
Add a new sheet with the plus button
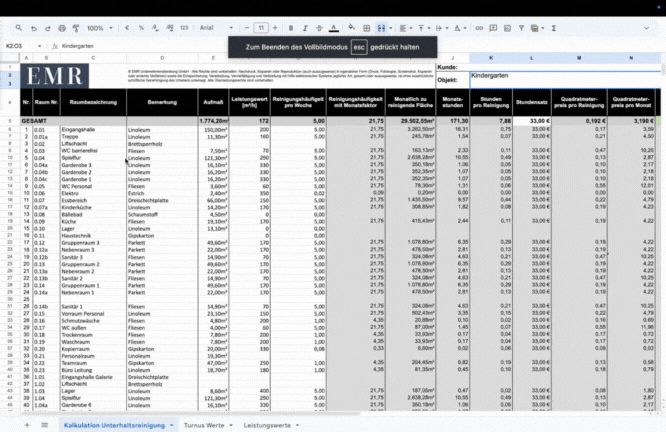pyautogui.click(x=25, y=425)
